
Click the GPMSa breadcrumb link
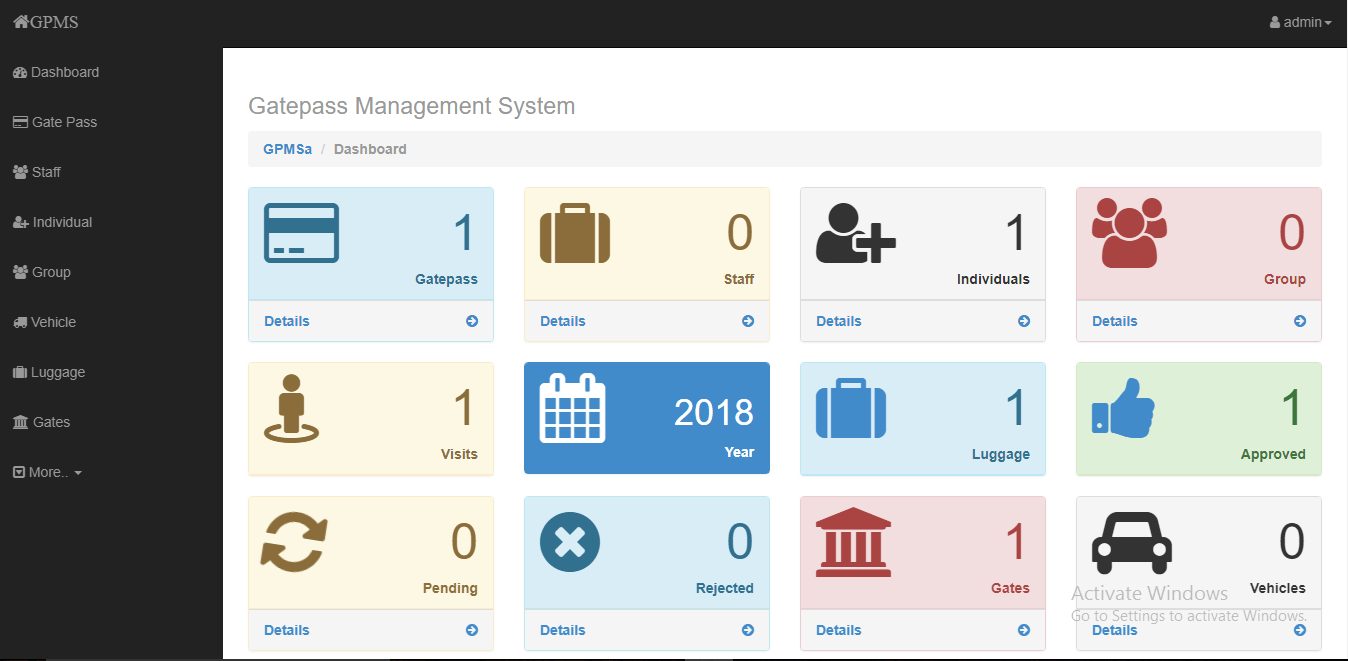[287, 148]
